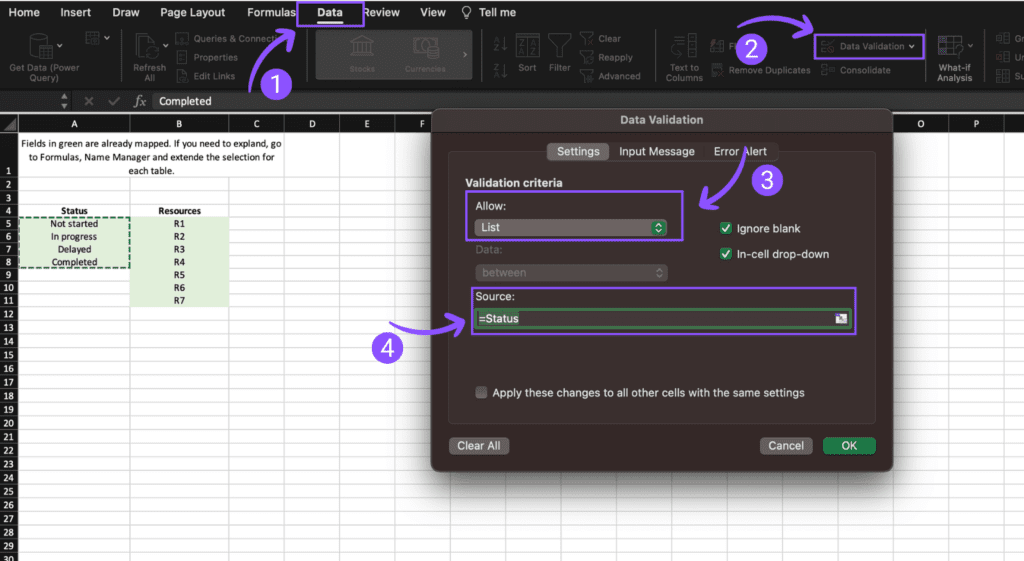Viewport: 1024px width, 561px height.
Task: Open the Allow dropdown showing List
Action: (x=571, y=228)
